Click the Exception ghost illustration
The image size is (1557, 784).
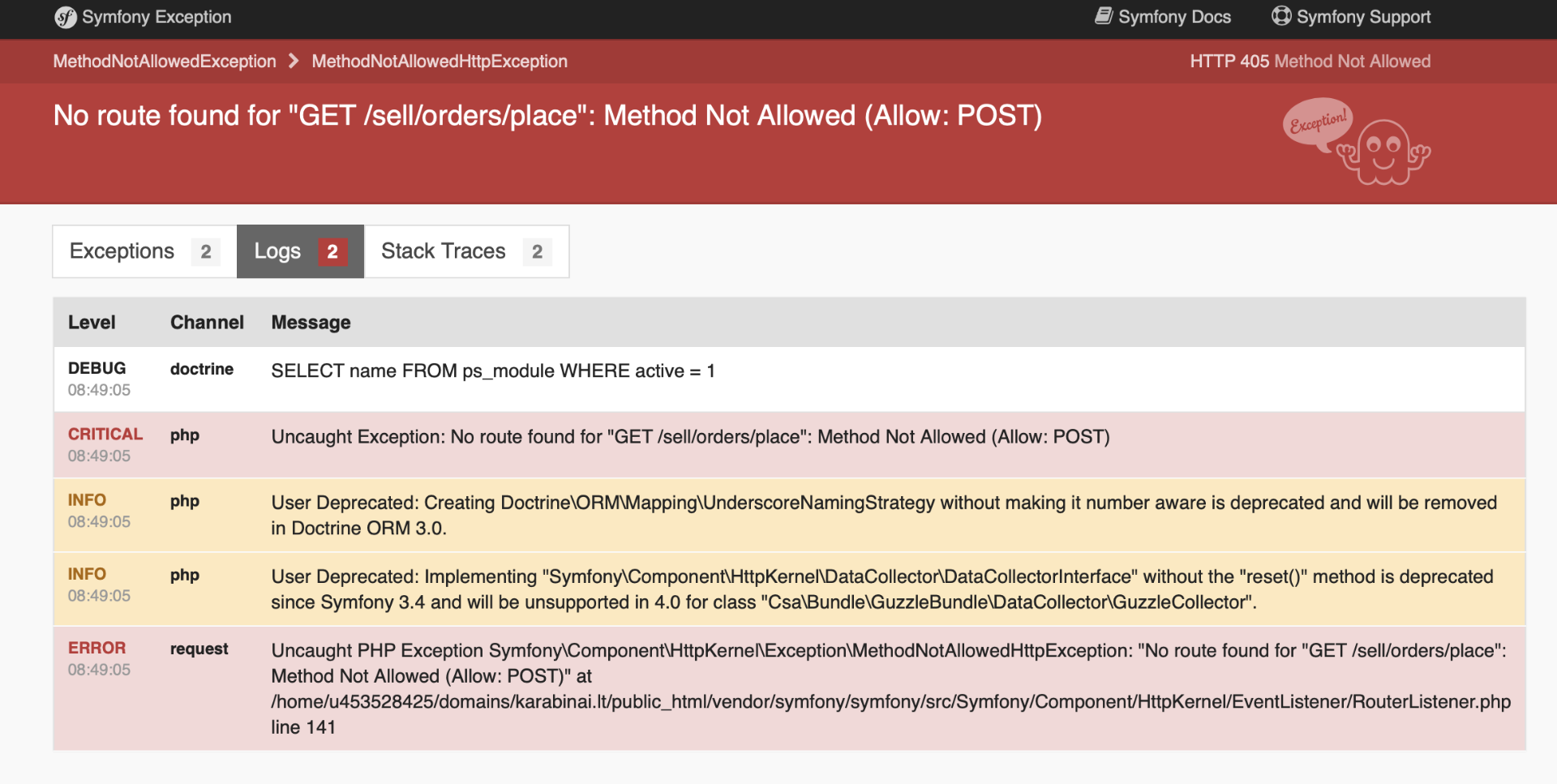click(1356, 142)
